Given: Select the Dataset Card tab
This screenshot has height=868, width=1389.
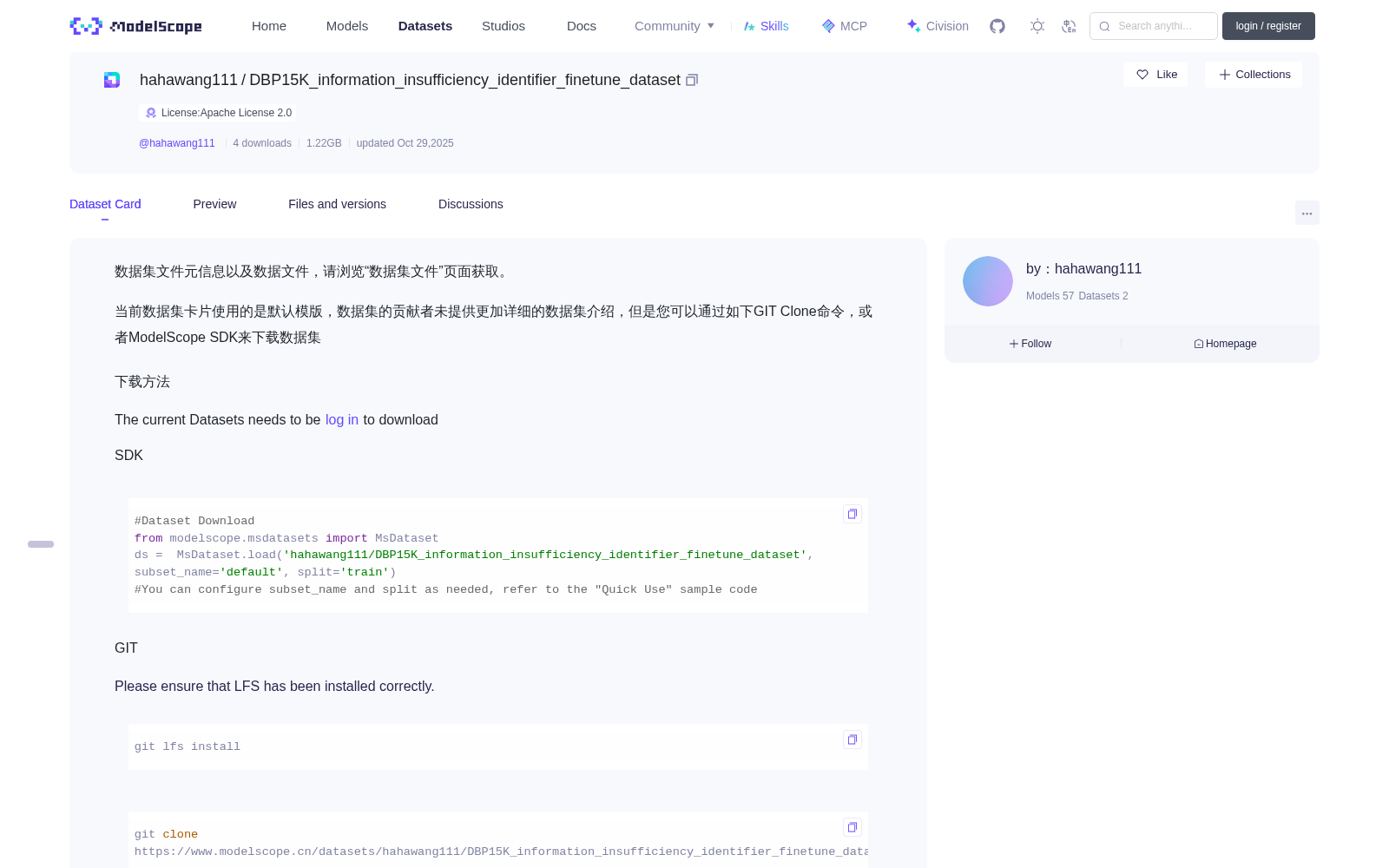Looking at the screenshot, I should 105,204.
